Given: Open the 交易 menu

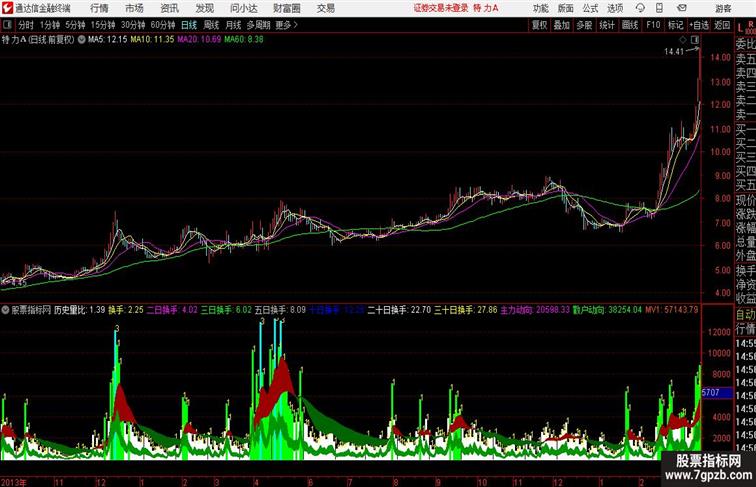Looking at the screenshot, I should [x=325, y=8].
